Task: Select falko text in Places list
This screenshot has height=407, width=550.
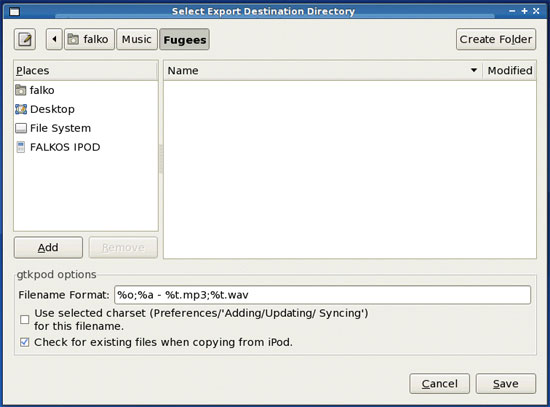Action: [42, 90]
